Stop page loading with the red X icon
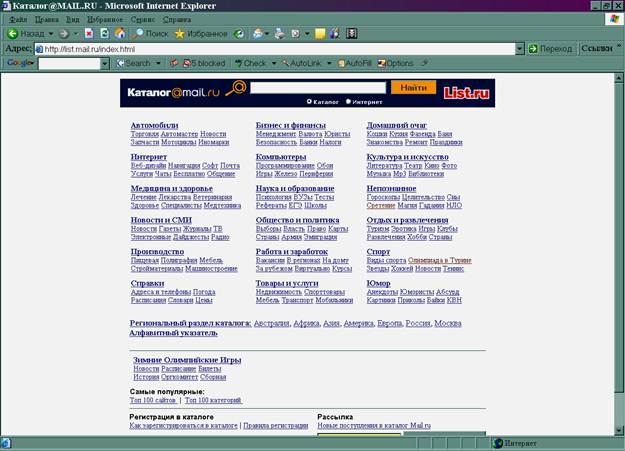The image size is (625, 451). [89, 34]
